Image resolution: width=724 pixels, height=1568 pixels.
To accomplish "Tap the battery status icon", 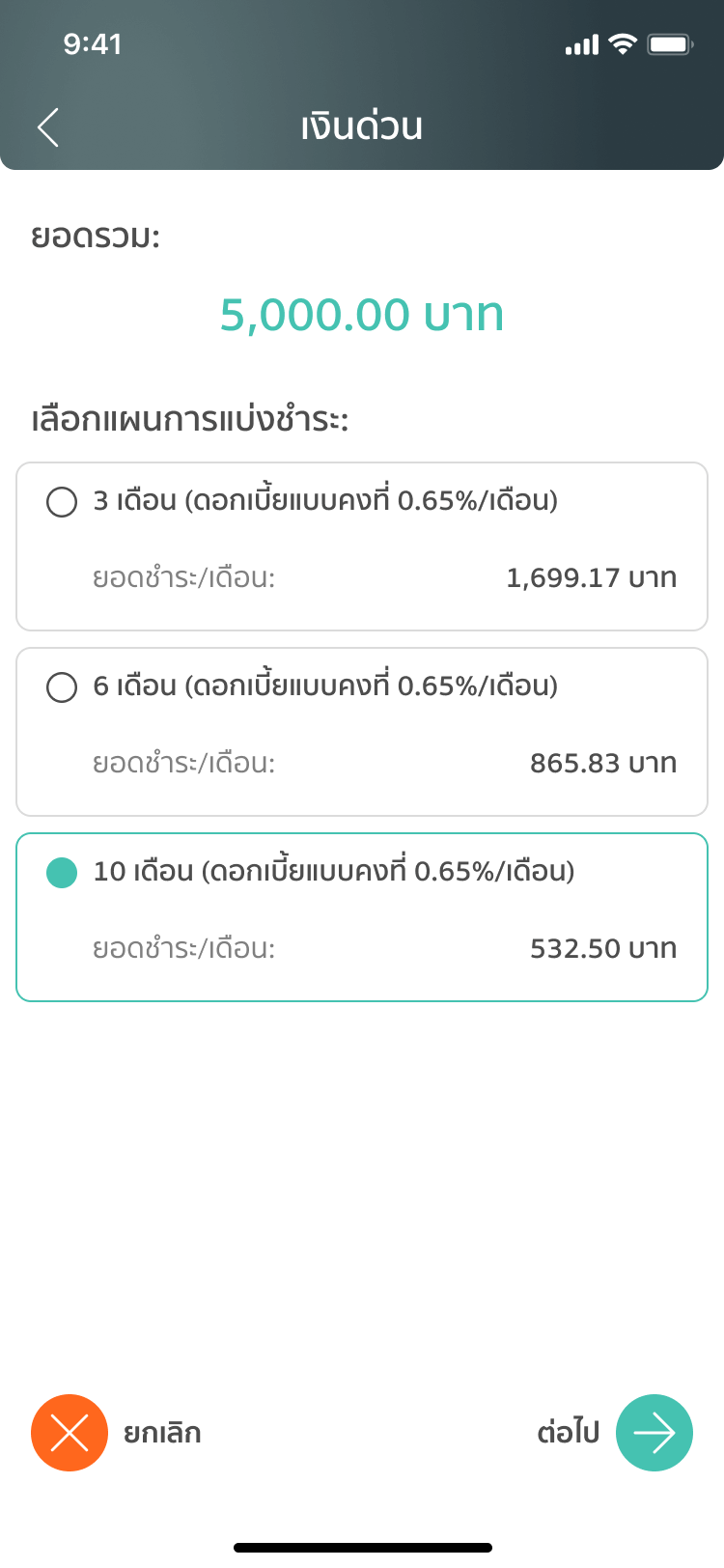I will tap(670, 44).
